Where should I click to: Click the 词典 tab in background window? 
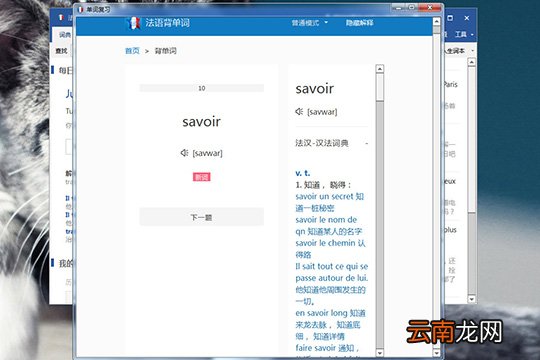pos(64,34)
